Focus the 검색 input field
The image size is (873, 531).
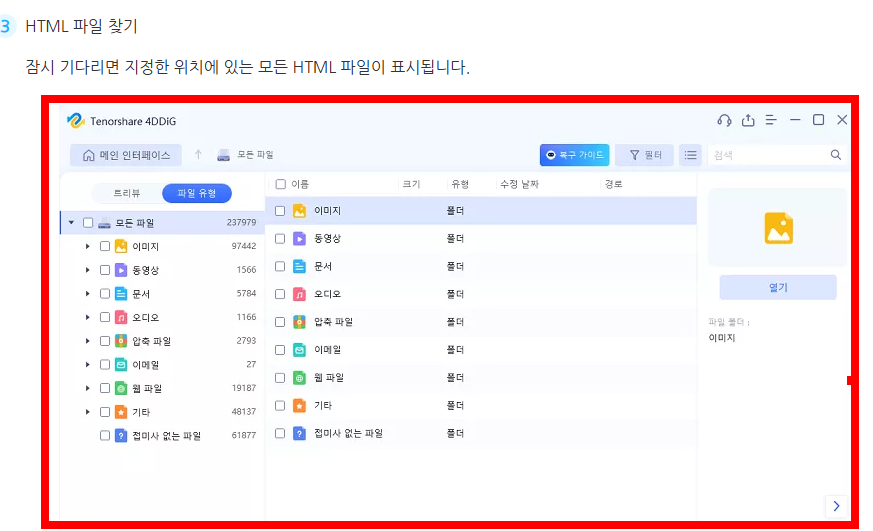coord(768,155)
